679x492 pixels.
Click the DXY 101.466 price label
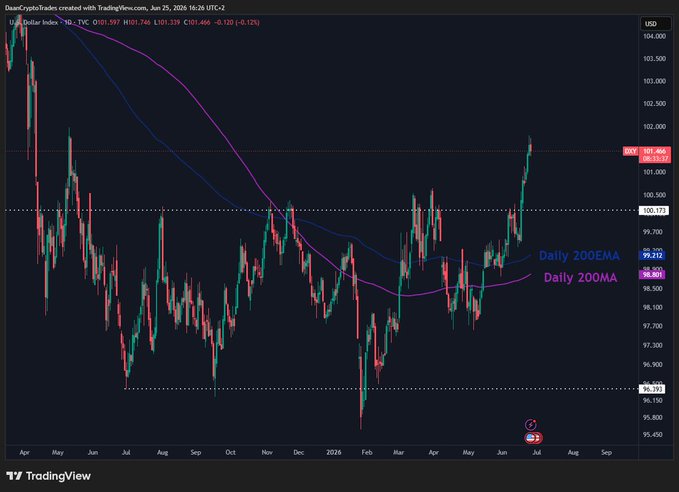(x=647, y=151)
